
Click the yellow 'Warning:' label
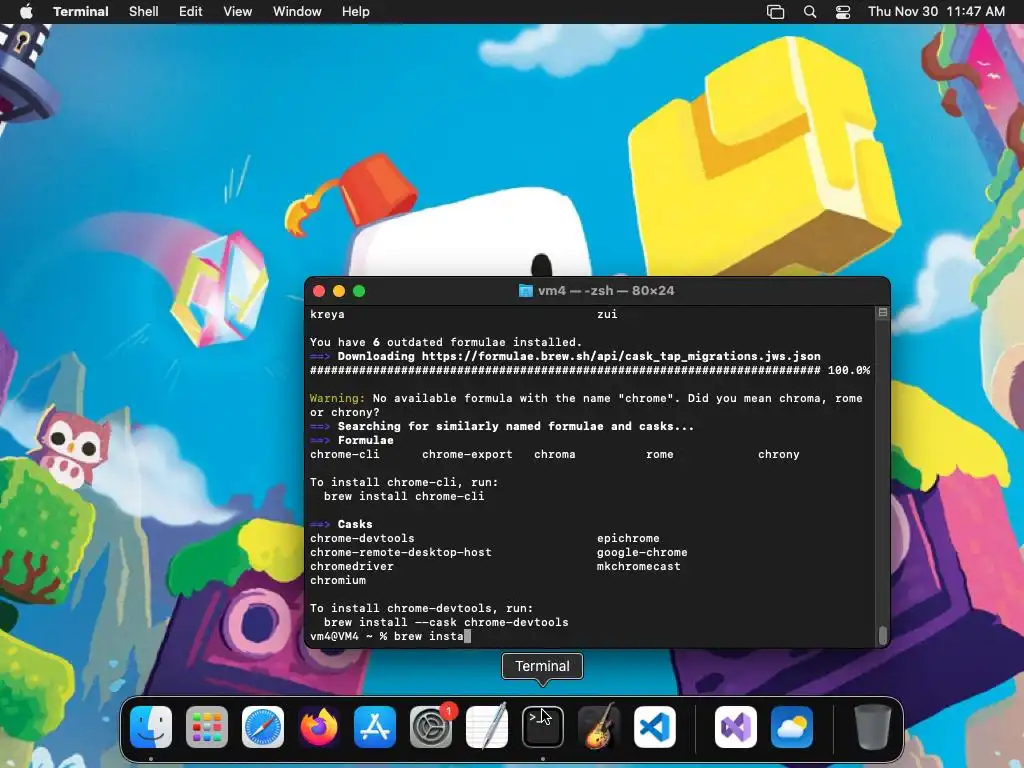[x=338, y=398]
